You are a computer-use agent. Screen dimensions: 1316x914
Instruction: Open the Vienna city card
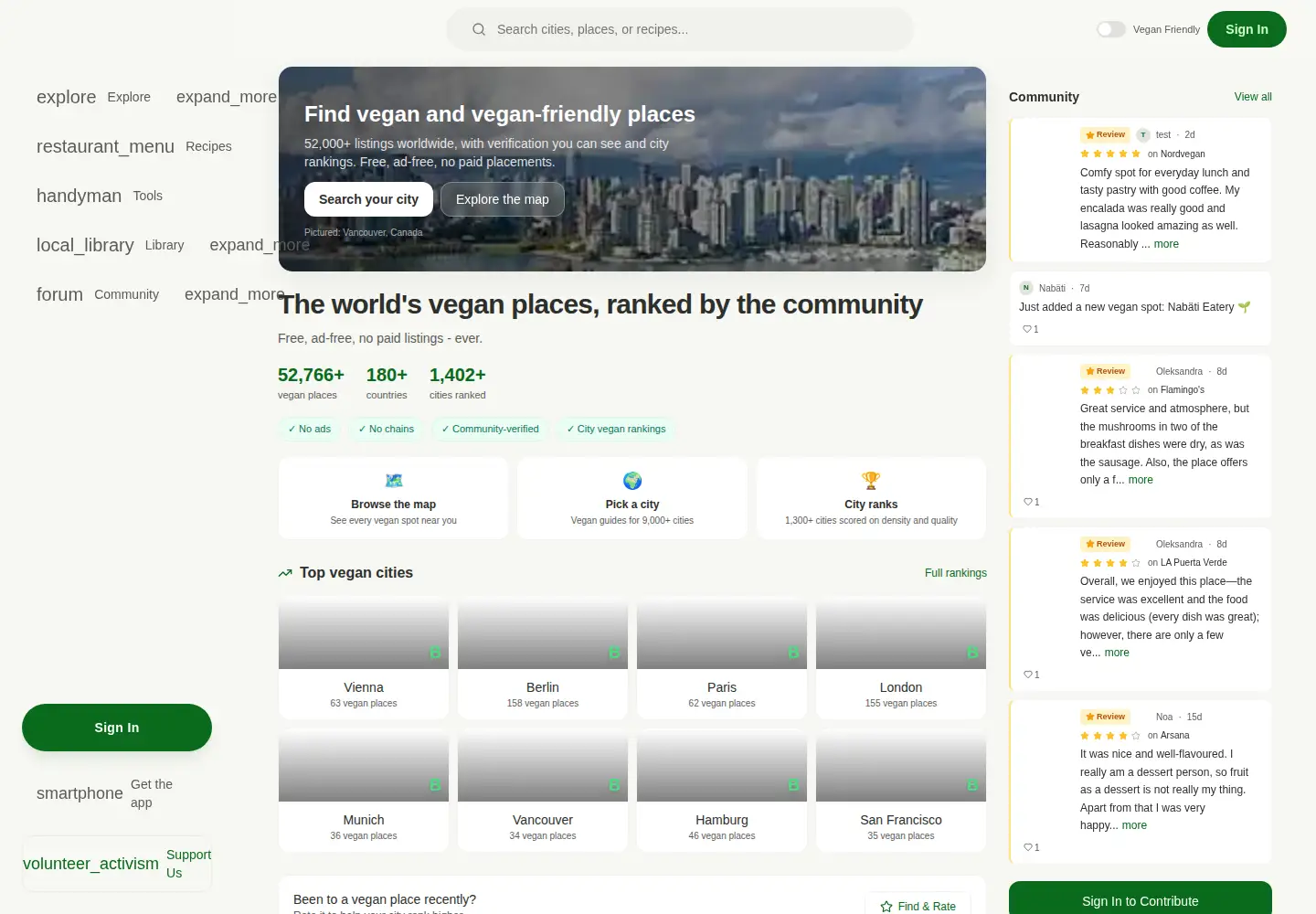(x=364, y=660)
